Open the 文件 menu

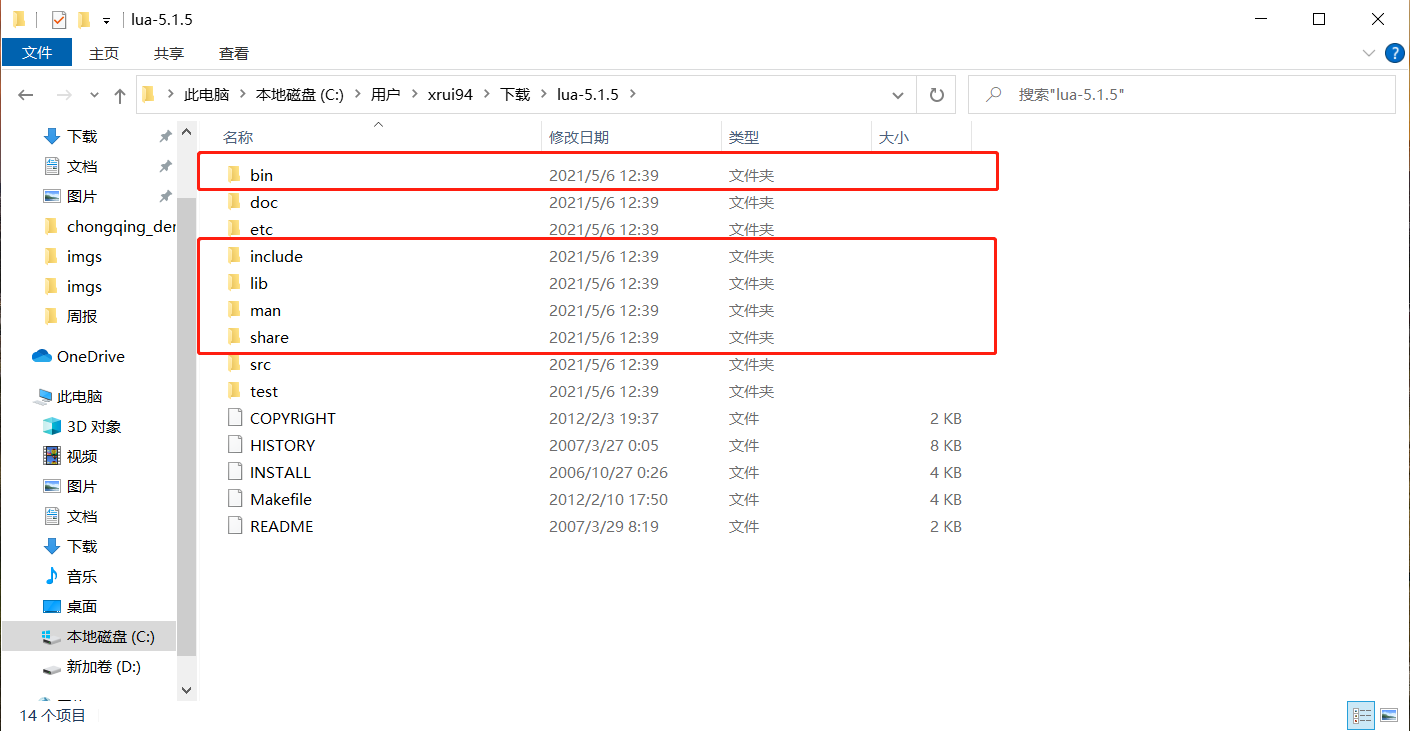coord(37,53)
